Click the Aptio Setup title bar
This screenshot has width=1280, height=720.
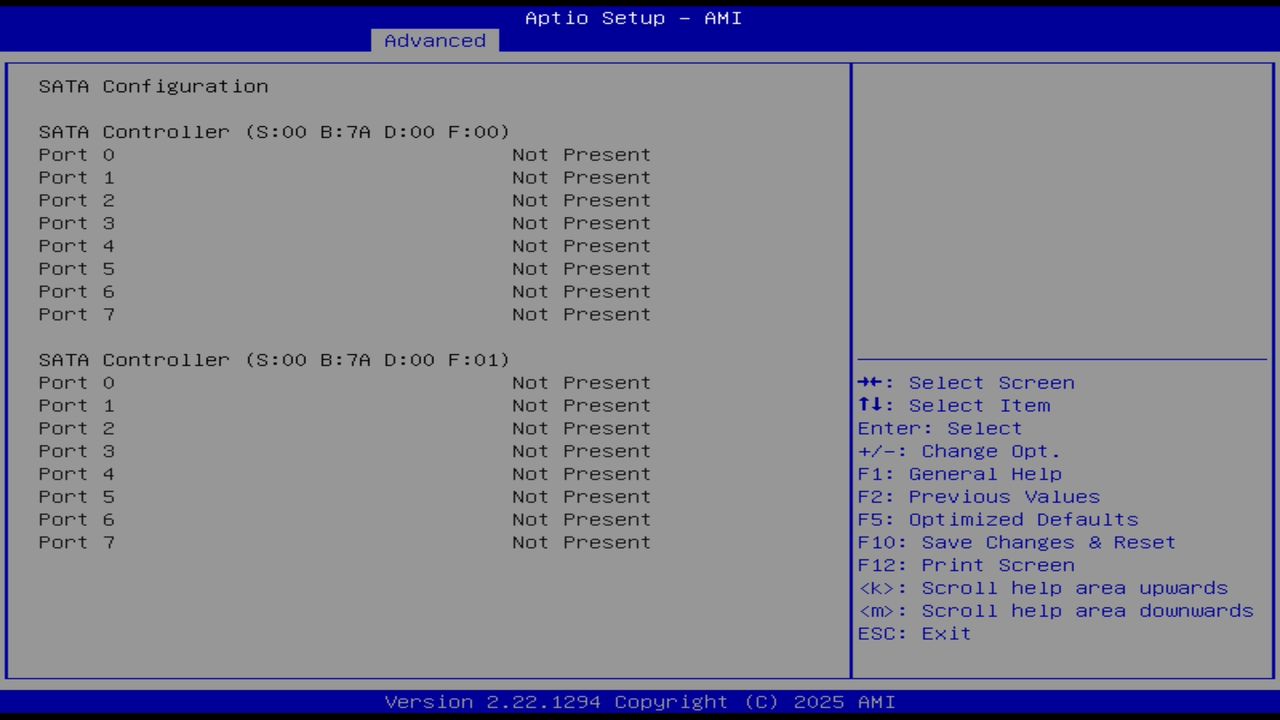pos(632,17)
